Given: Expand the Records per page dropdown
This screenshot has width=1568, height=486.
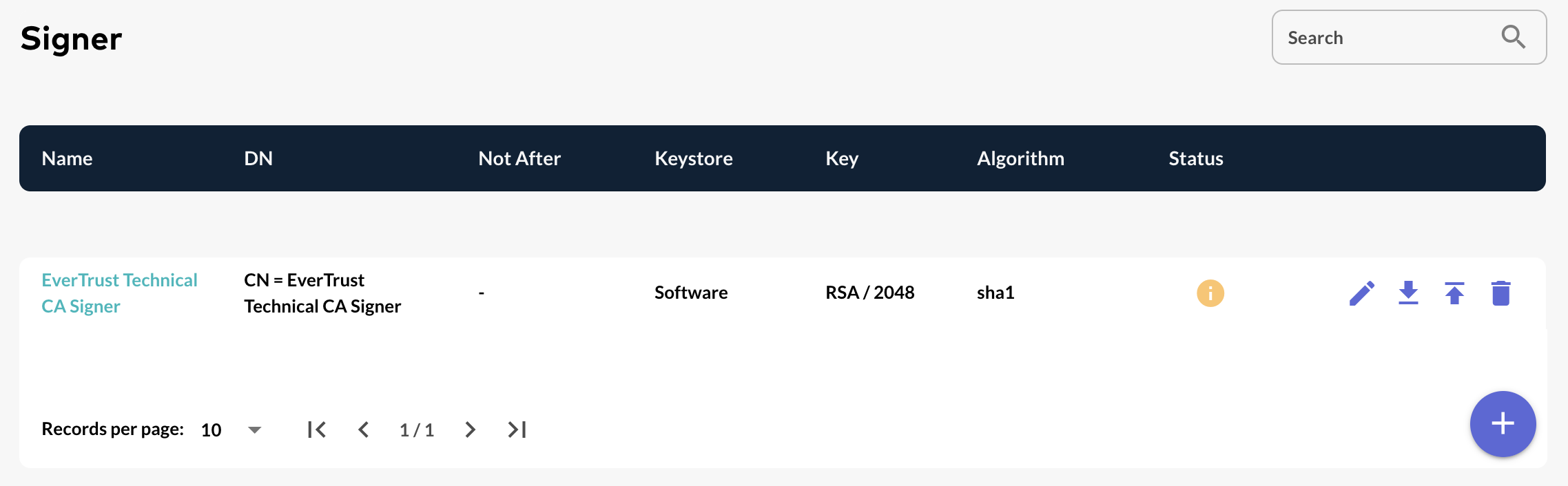Looking at the screenshot, I should coord(254,430).
